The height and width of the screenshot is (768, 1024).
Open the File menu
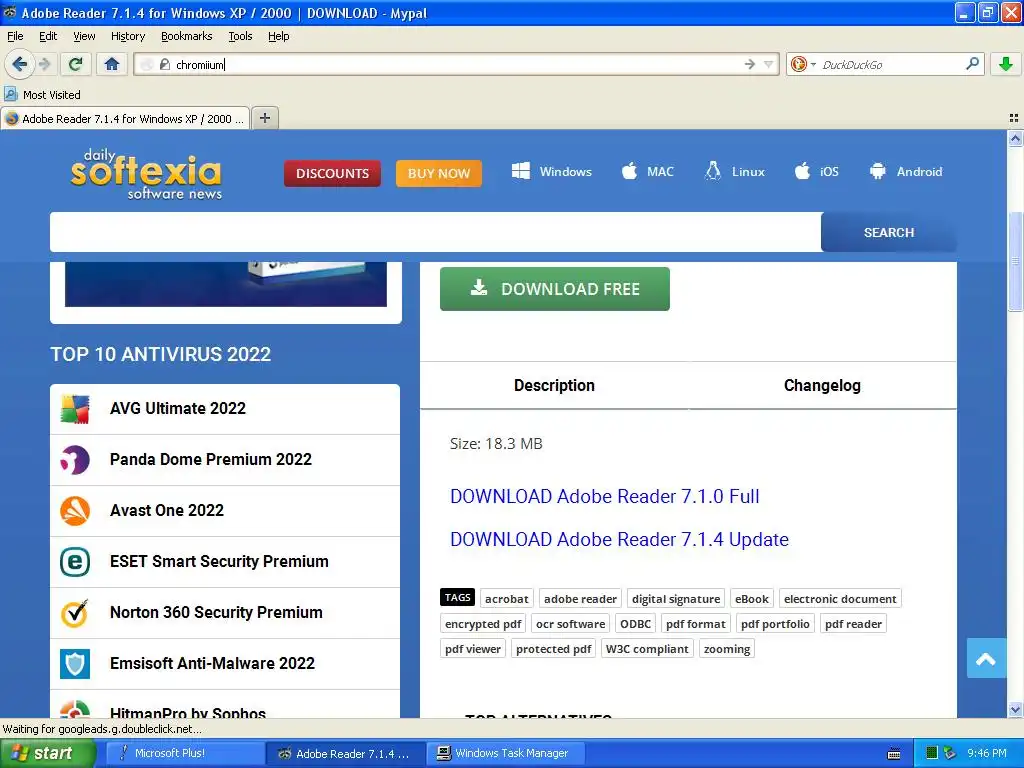(15, 36)
